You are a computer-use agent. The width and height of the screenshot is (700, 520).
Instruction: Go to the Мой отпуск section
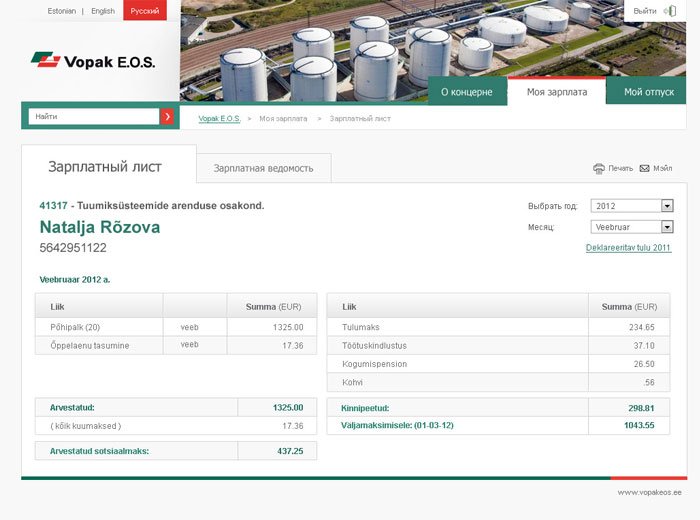click(x=649, y=92)
